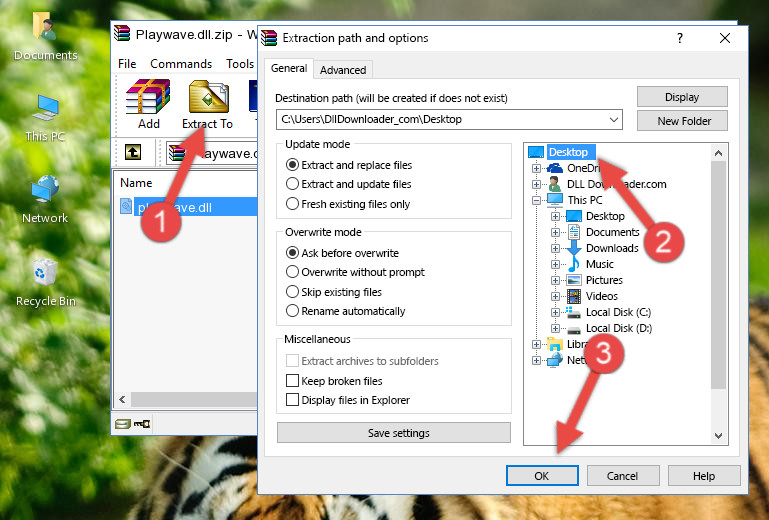Image resolution: width=769 pixels, height=520 pixels.
Task: Click the drive icon in WinRAR status bar
Action: point(123,424)
